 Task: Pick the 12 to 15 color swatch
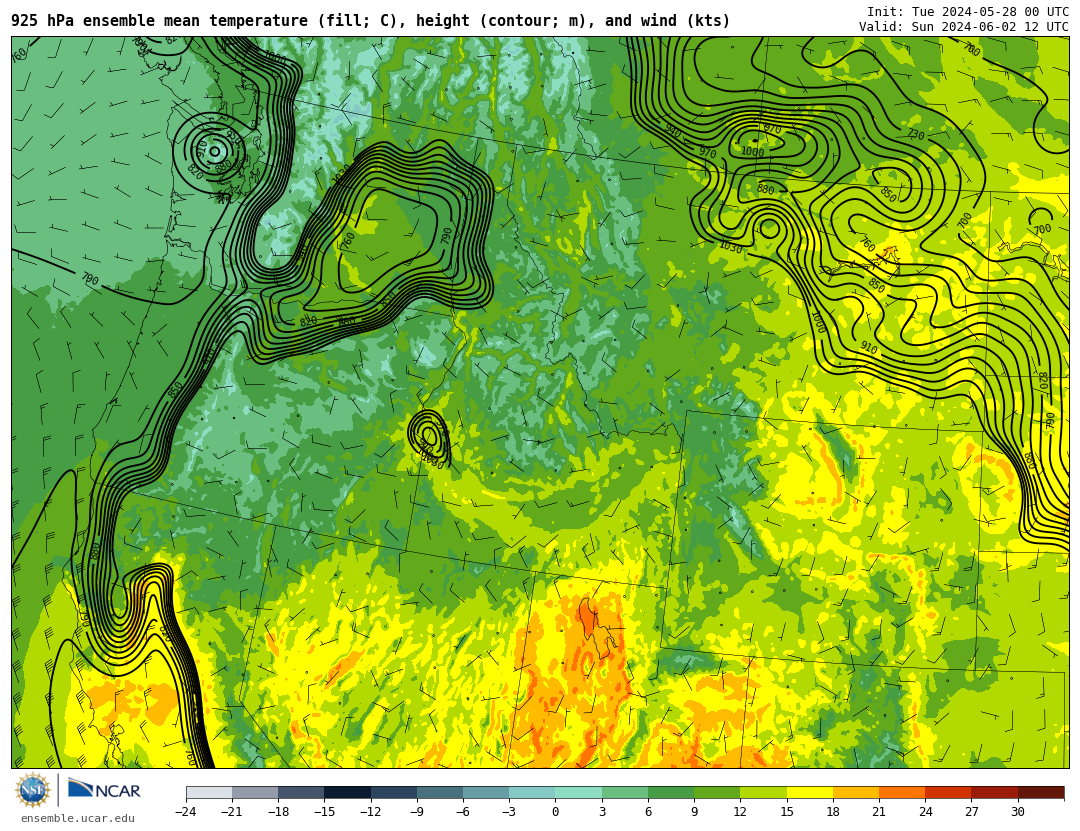point(763,792)
